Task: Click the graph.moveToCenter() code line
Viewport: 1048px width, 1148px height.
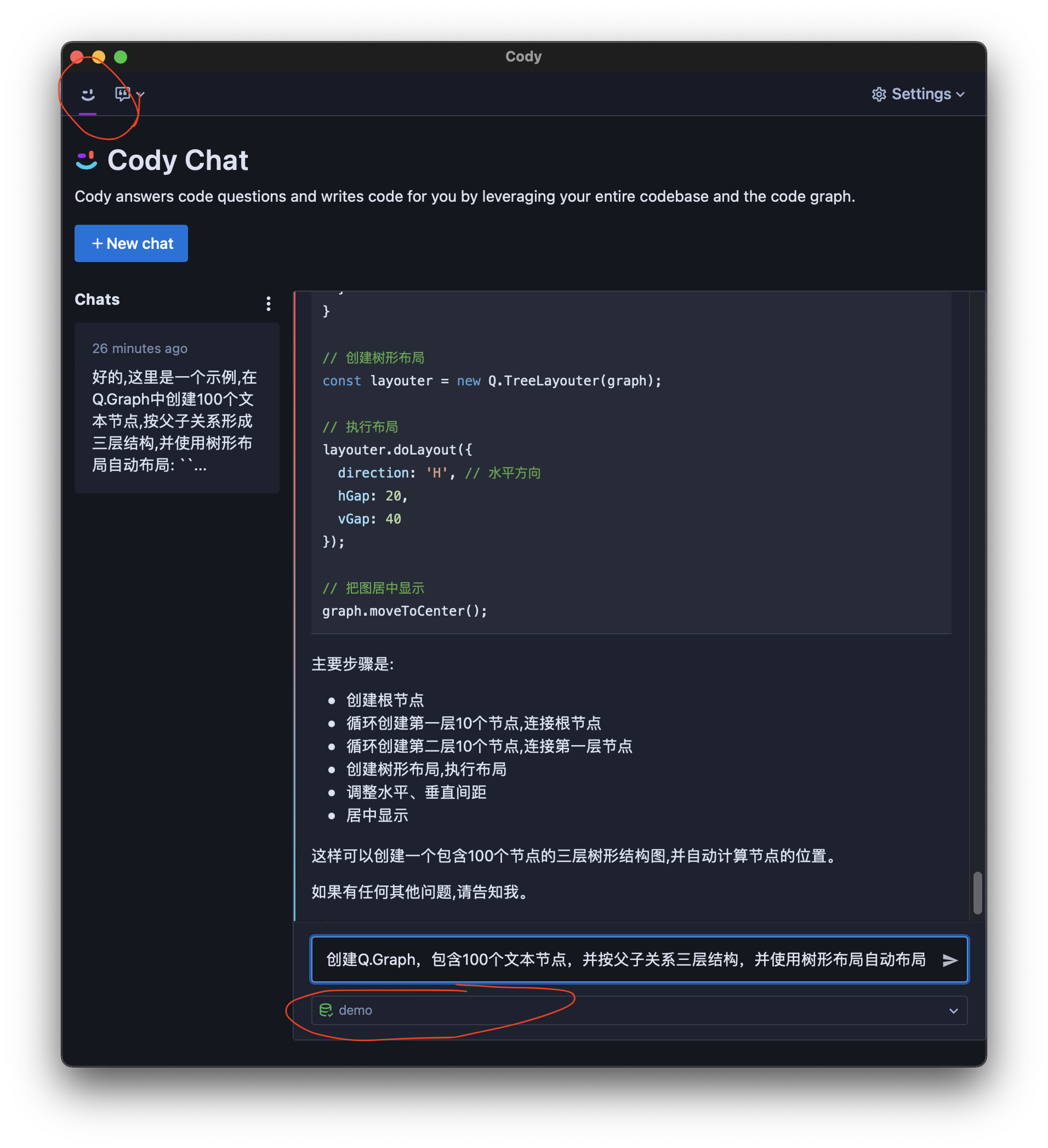Action: click(x=405, y=611)
